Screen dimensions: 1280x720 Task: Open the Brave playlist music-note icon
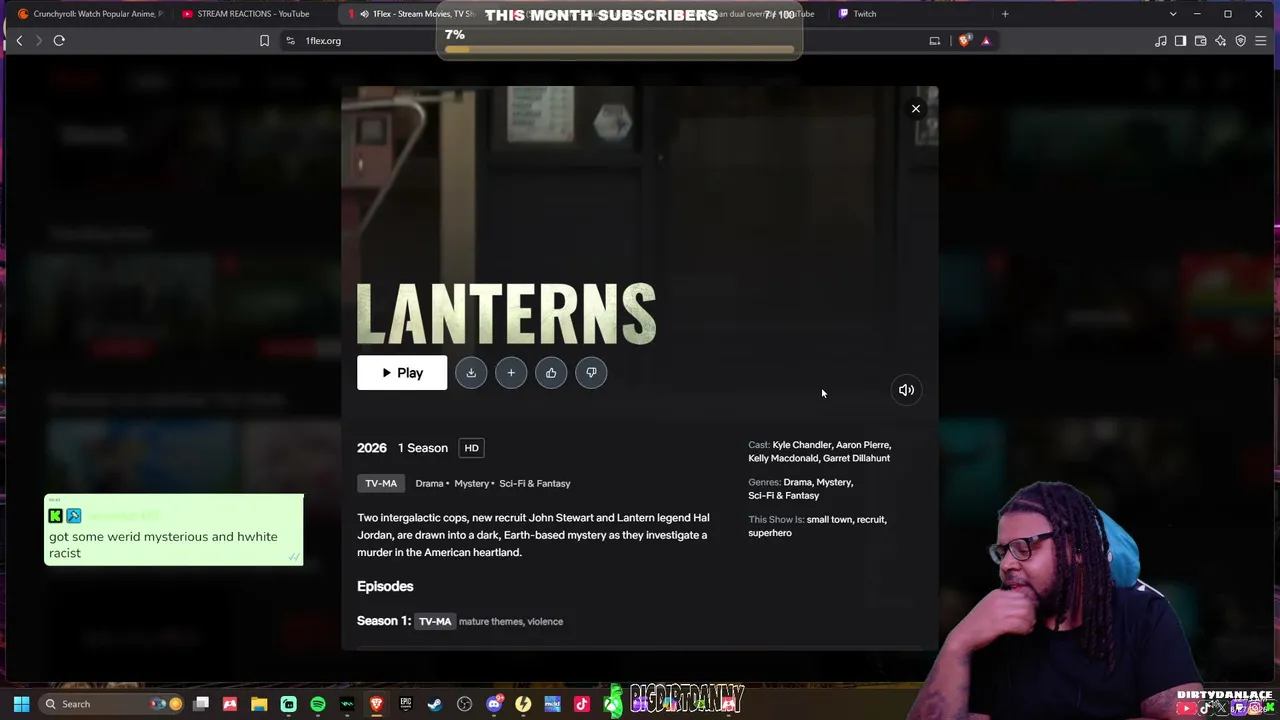point(1160,41)
